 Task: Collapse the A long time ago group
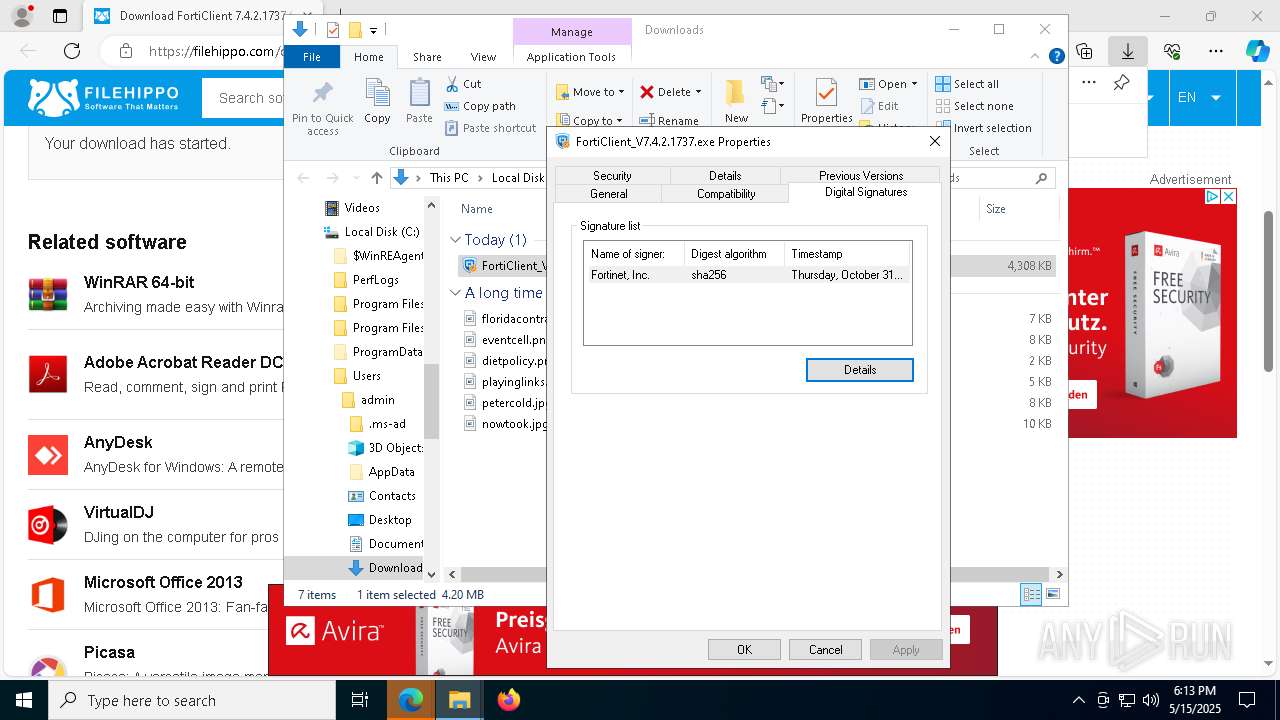[456, 293]
